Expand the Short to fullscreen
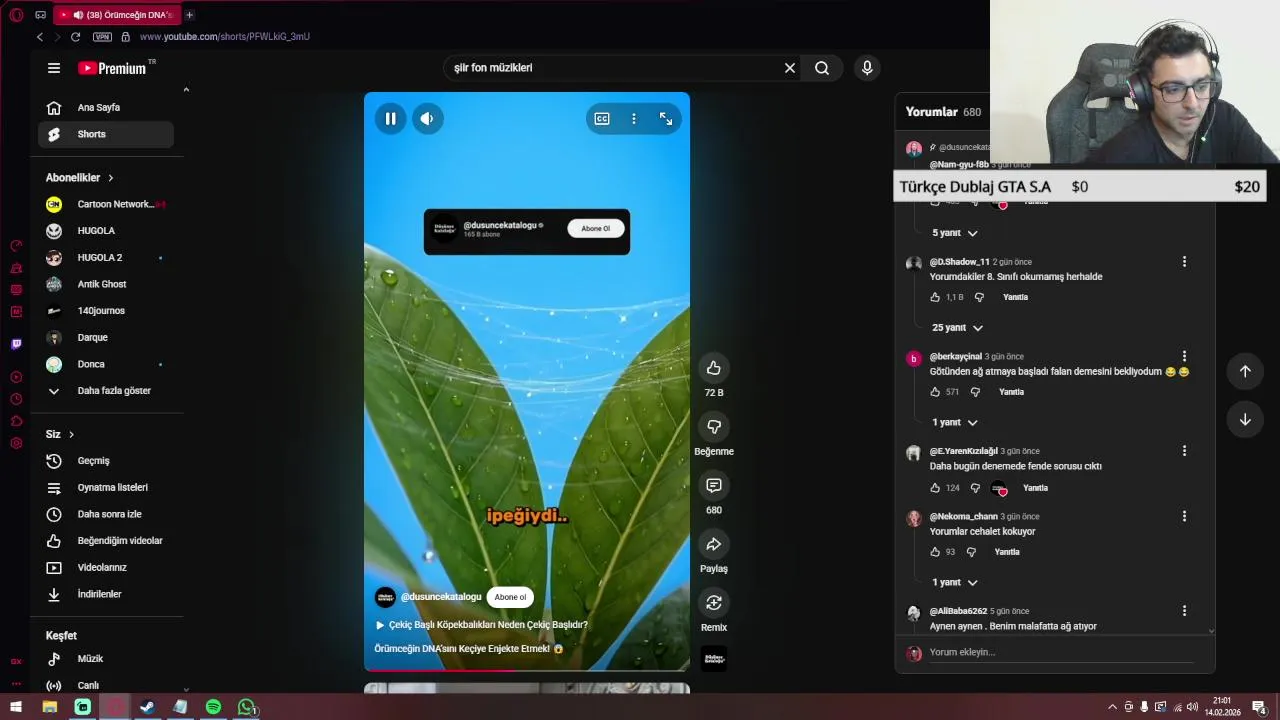The width and height of the screenshot is (1280, 720). pyautogui.click(x=666, y=119)
